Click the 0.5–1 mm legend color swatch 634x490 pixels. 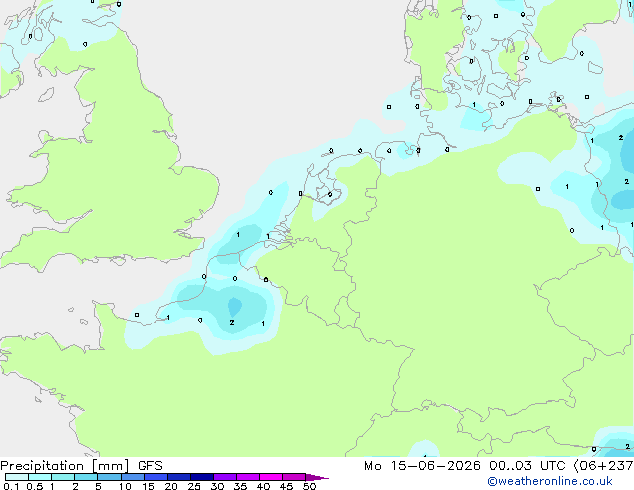point(40,477)
